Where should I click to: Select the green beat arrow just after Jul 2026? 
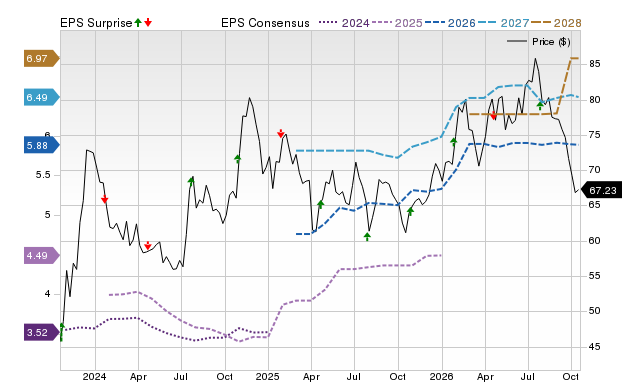pyautogui.click(x=540, y=106)
